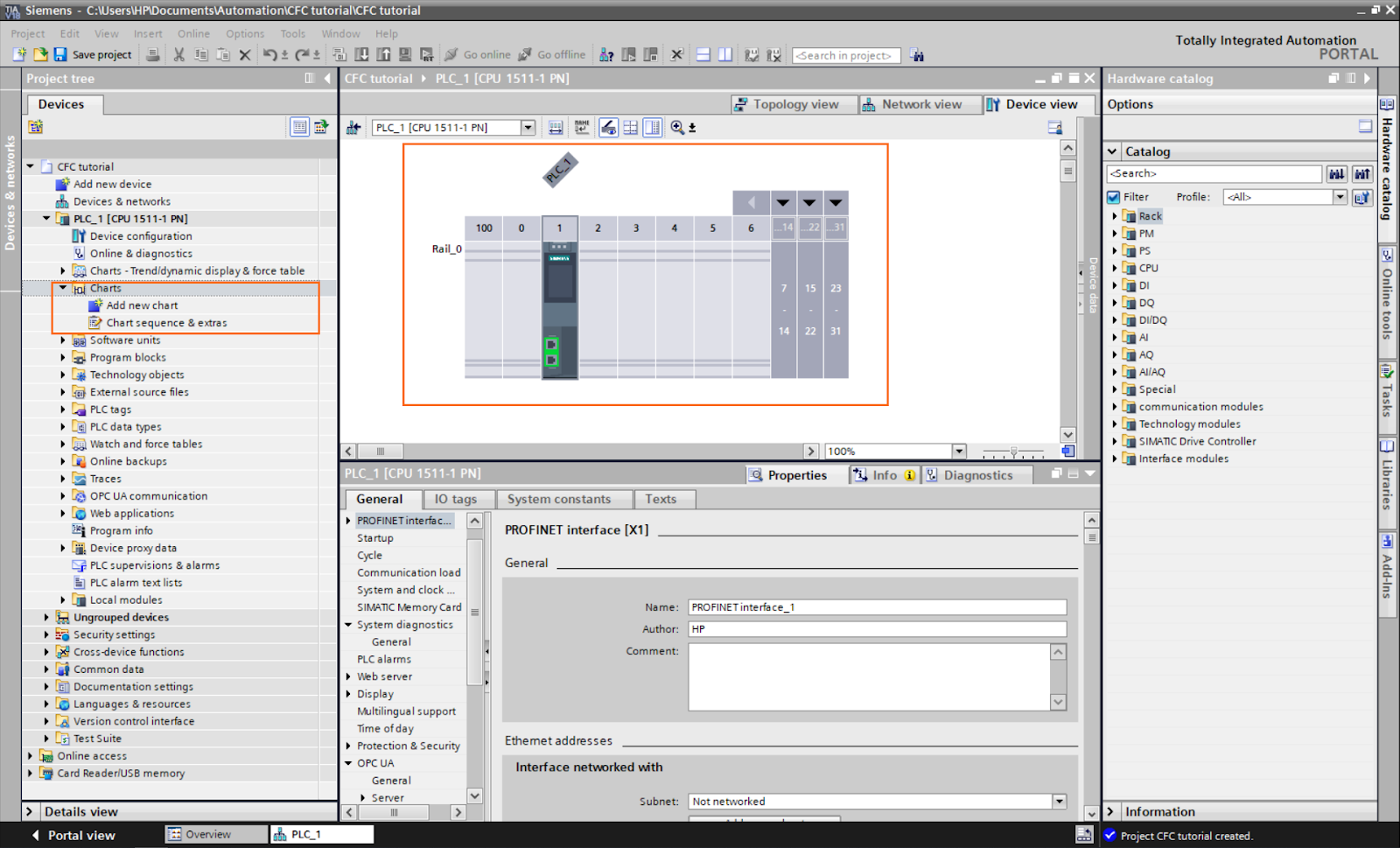Collapse the Charts tree node
The image size is (1400, 848).
pyautogui.click(x=63, y=288)
